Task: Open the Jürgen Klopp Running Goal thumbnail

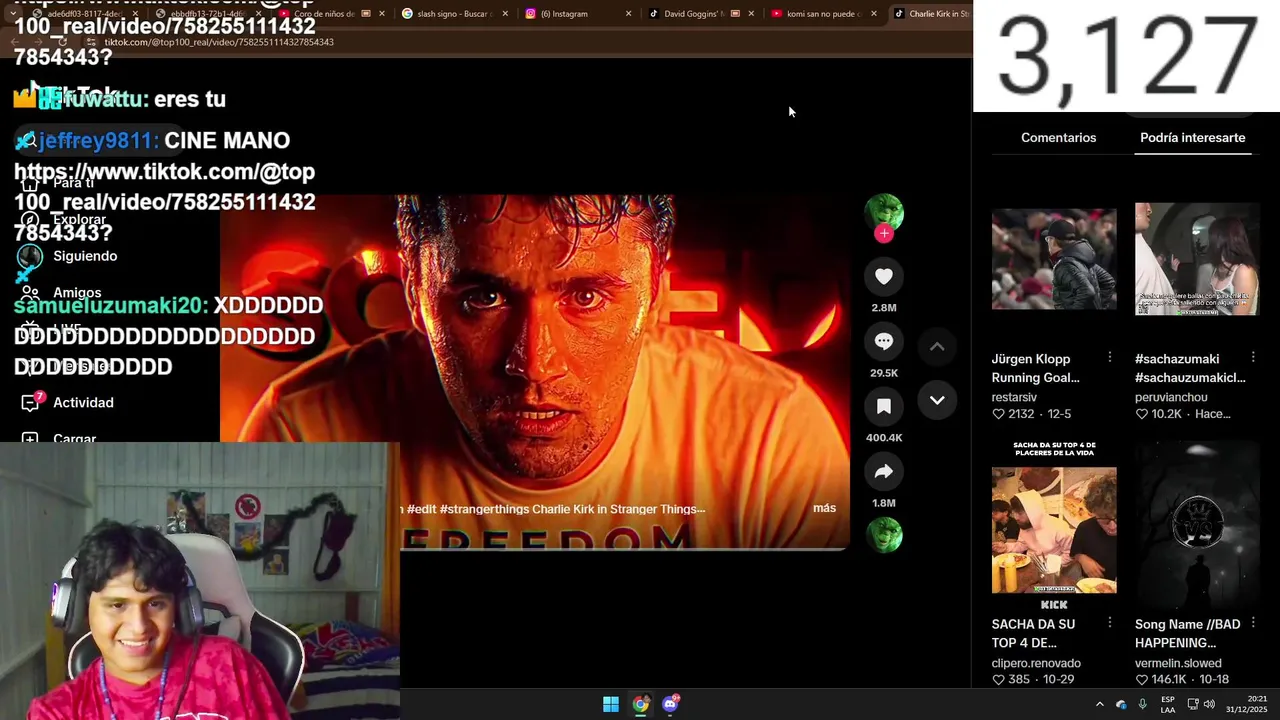Action: (1054, 259)
